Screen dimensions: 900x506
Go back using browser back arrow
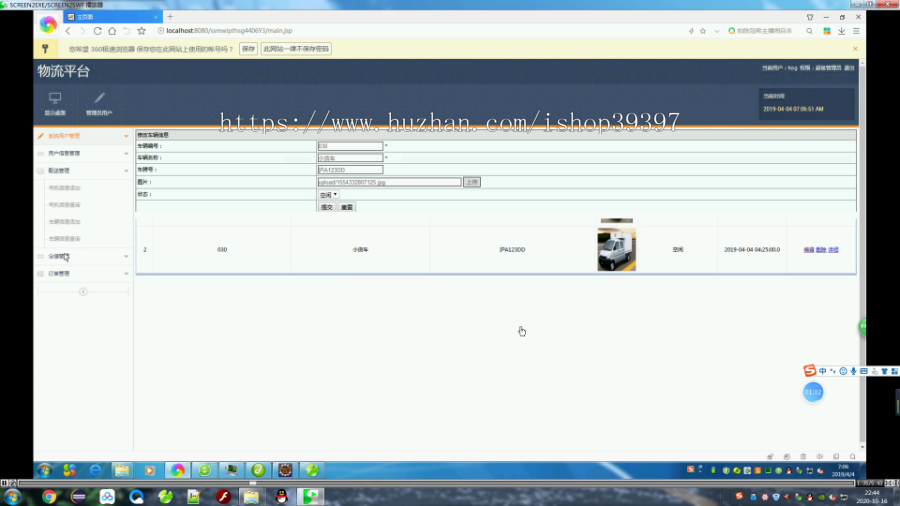(68, 31)
